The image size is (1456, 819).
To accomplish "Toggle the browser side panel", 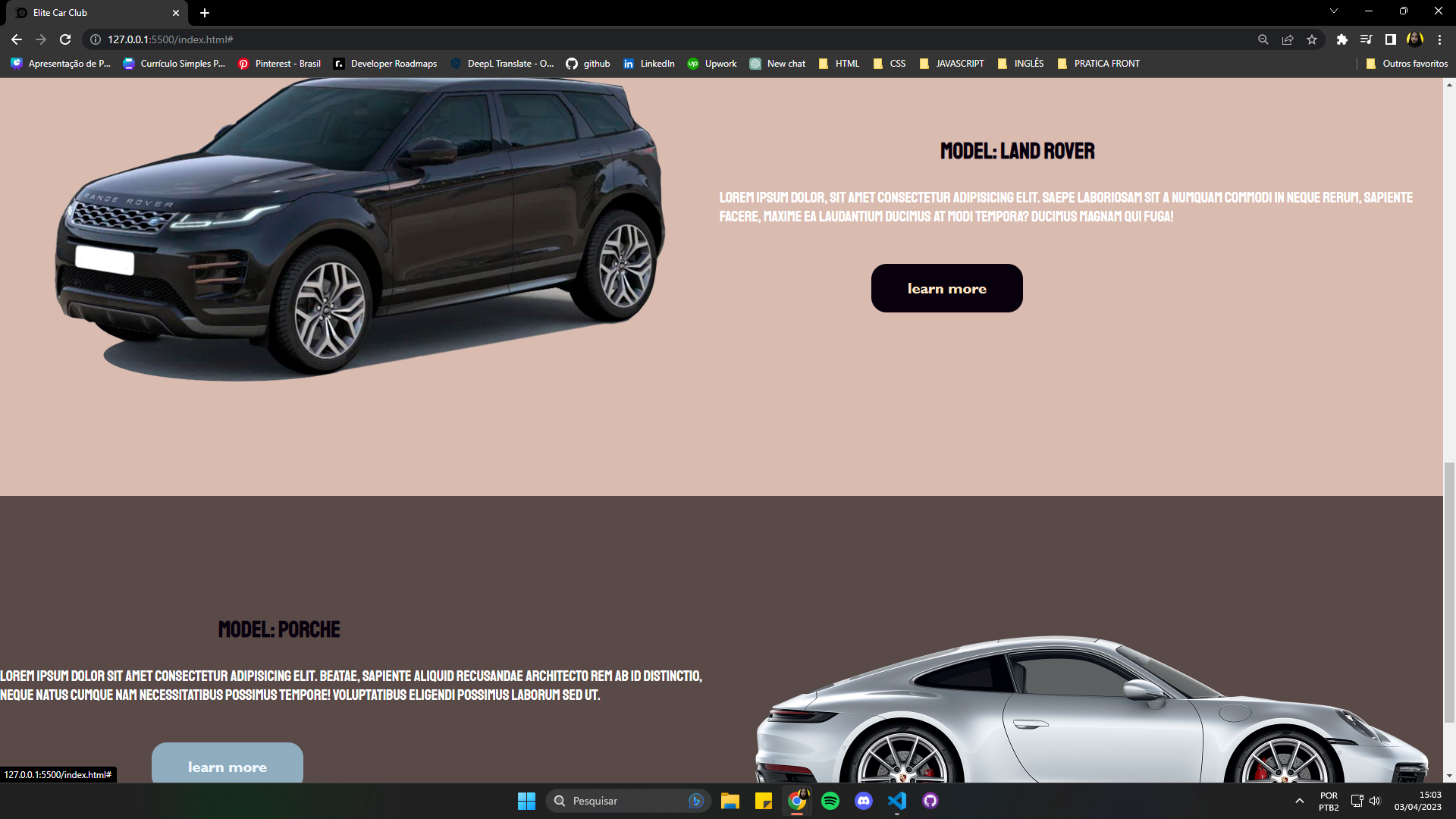I will (1390, 39).
